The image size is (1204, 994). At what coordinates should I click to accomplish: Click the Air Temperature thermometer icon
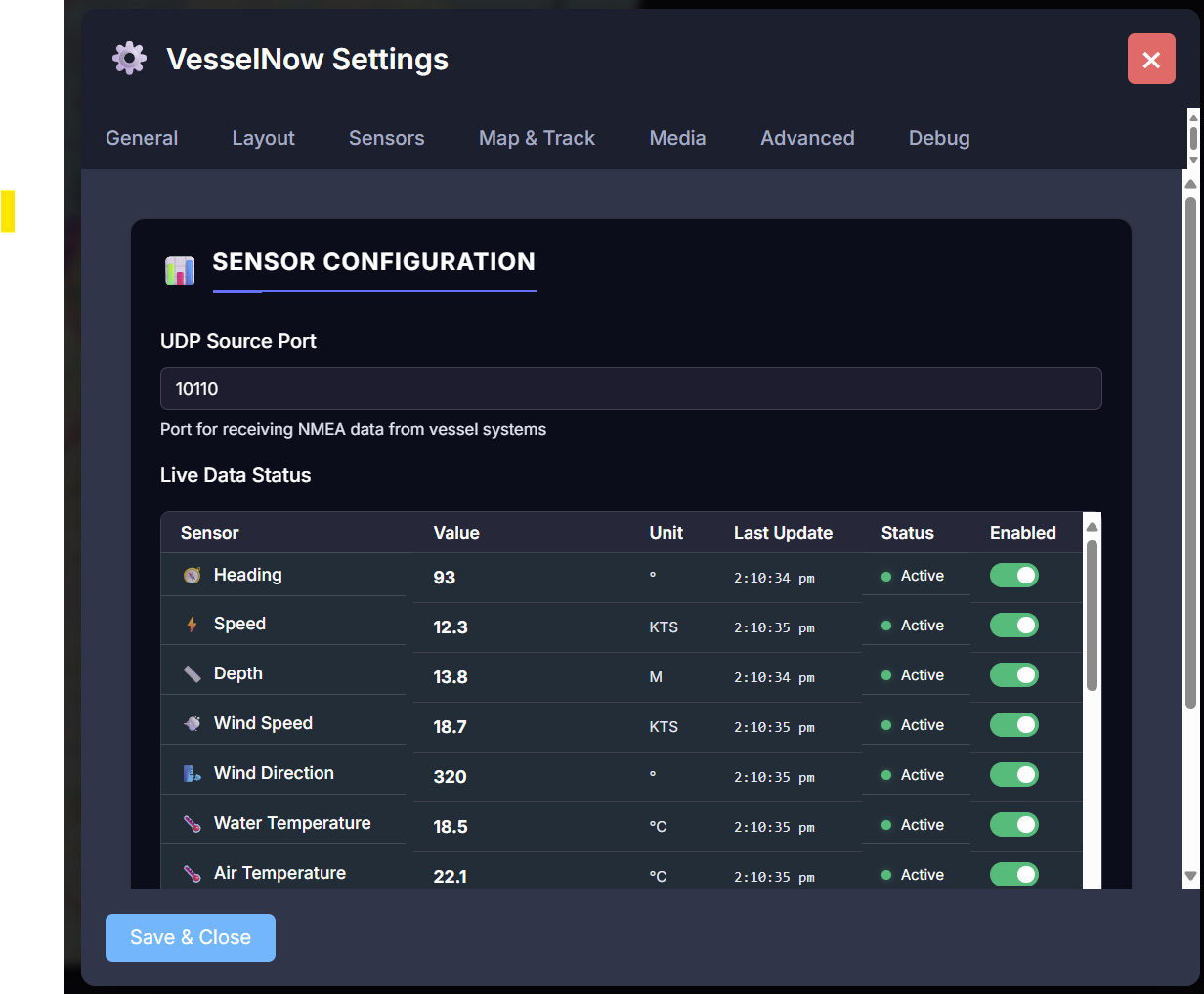tap(192, 872)
